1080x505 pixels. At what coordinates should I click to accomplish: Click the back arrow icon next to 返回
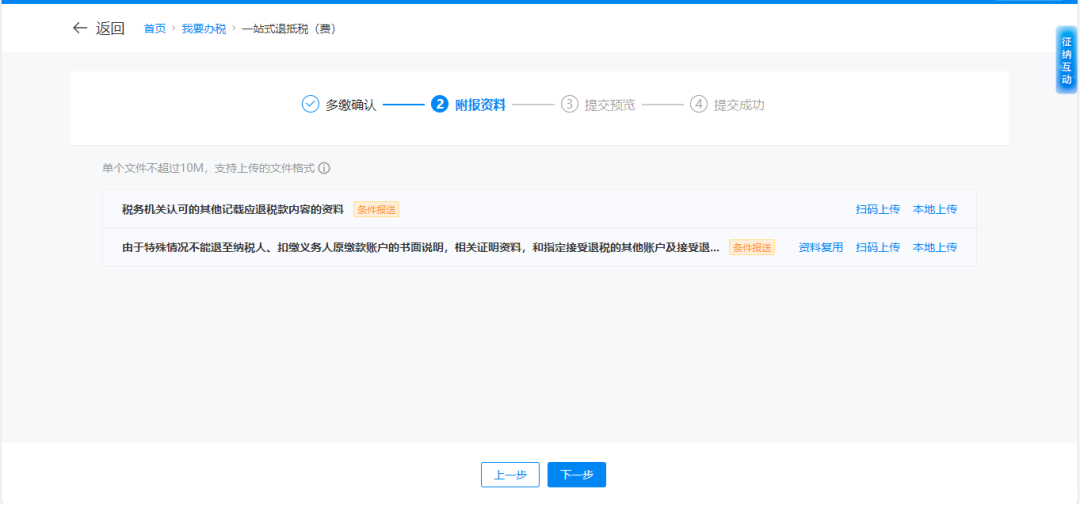click(x=80, y=28)
